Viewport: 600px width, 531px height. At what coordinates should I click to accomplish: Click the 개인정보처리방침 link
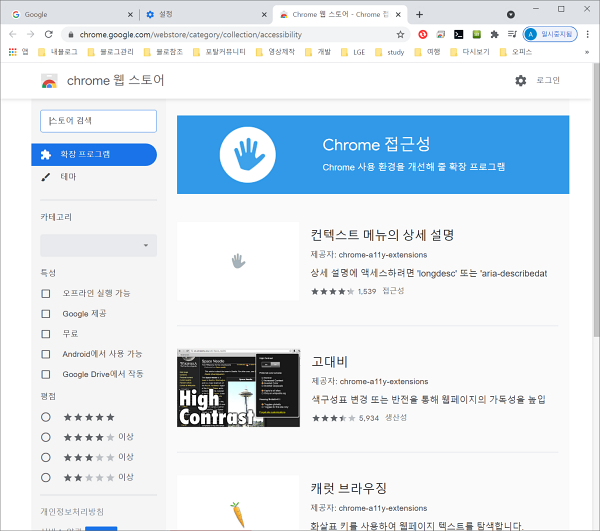[x=72, y=511]
